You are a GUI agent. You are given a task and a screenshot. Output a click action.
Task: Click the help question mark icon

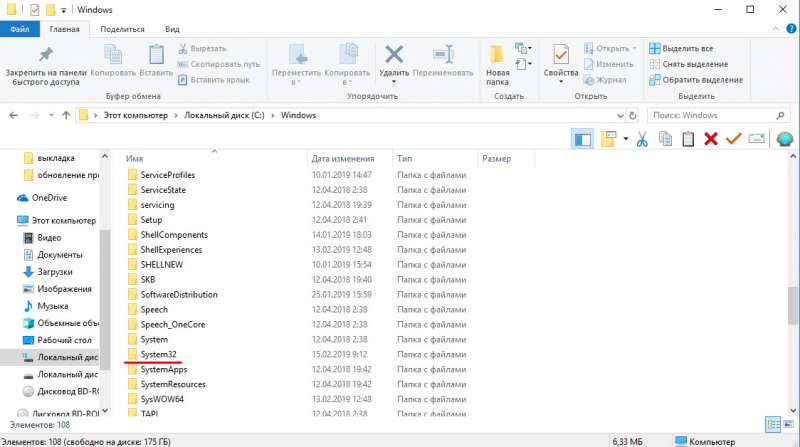[x=791, y=29]
